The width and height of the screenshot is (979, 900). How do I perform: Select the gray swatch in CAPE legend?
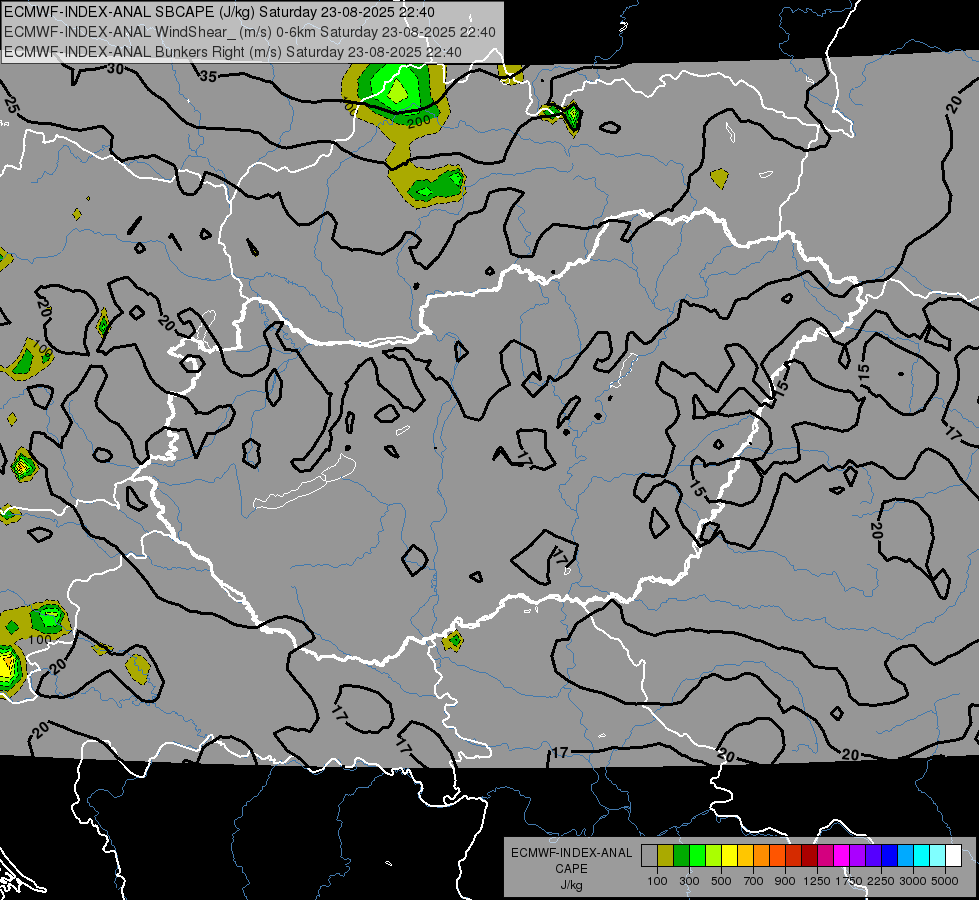649,856
